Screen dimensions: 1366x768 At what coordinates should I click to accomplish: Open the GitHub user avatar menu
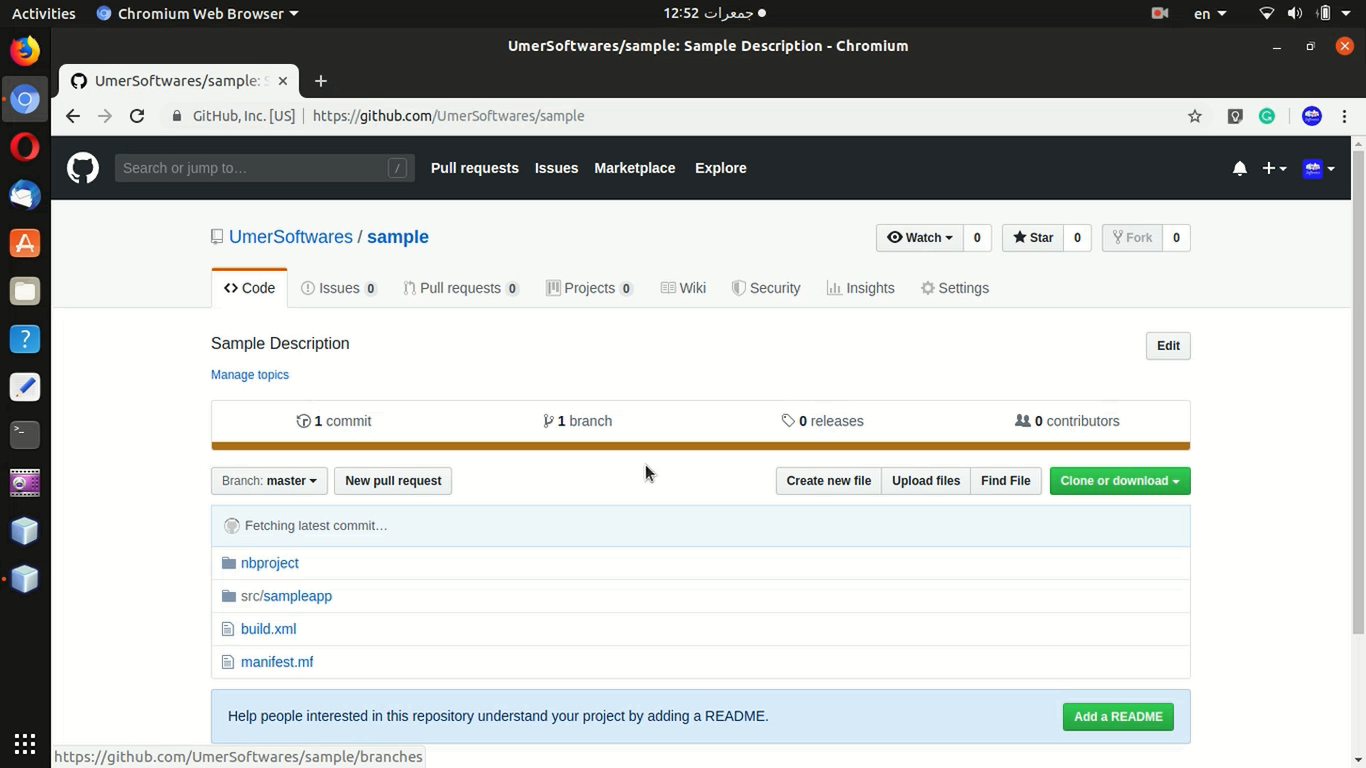tap(1319, 168)
